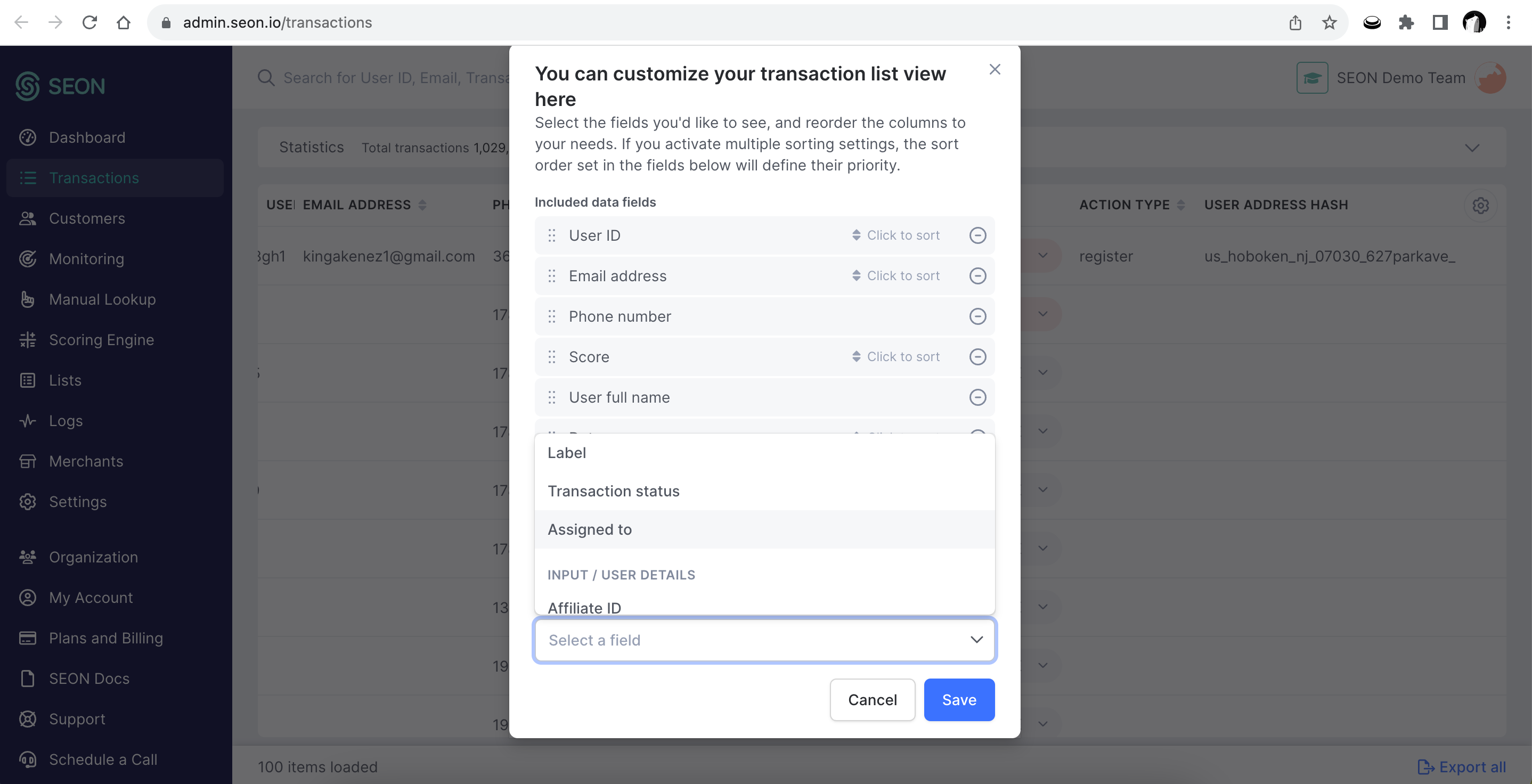Save the transaction list customization
Viewport: 1532px width, 784px height.
click(959, 699)
